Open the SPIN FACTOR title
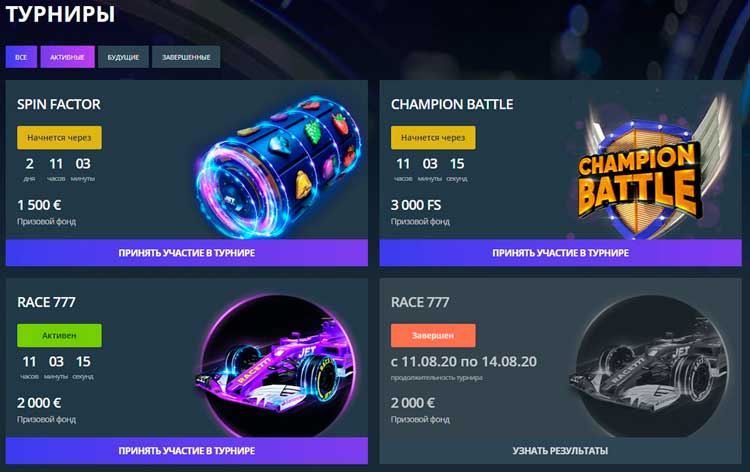 (59, 104)
